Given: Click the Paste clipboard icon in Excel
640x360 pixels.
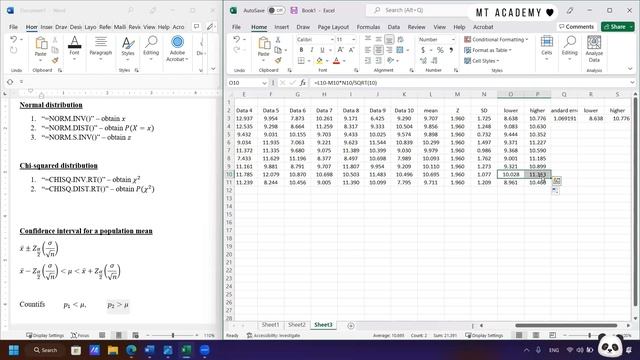Looking at the screenshot, I should point(264,43).
